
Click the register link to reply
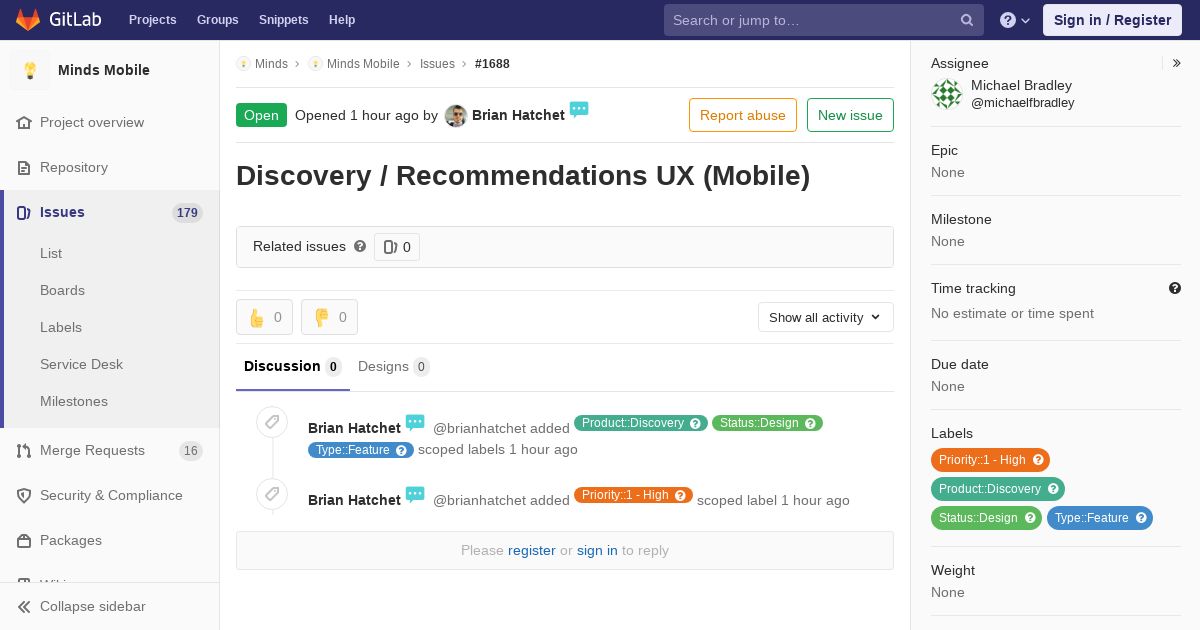[531, 550]
